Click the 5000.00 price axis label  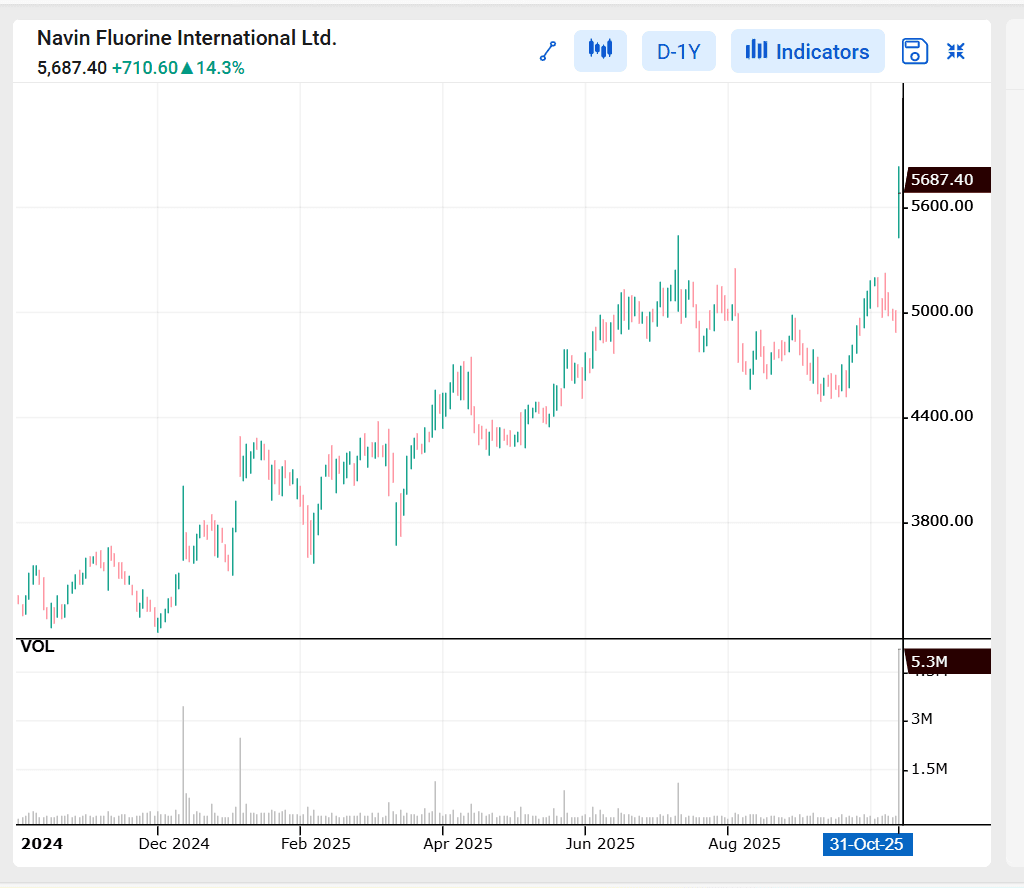point(942,311)
